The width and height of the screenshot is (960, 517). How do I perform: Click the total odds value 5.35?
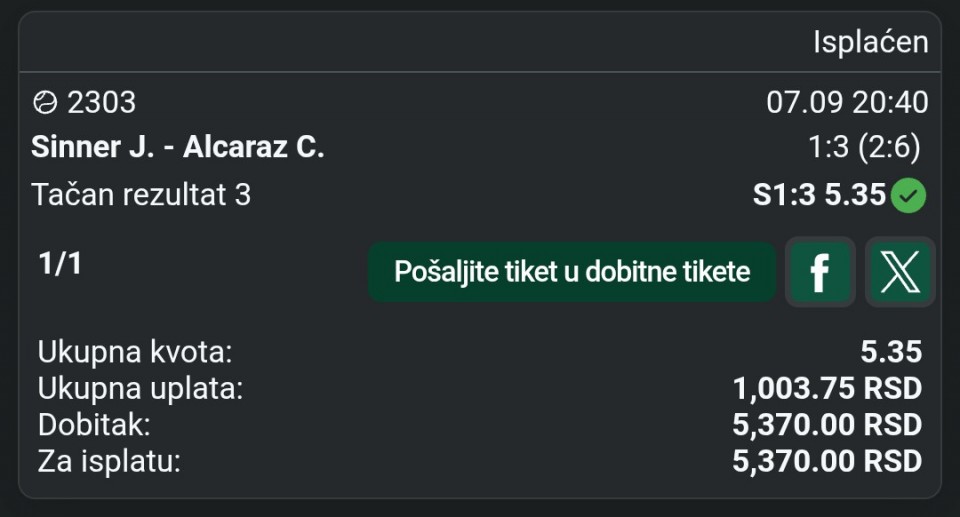[x=891, y=352]
